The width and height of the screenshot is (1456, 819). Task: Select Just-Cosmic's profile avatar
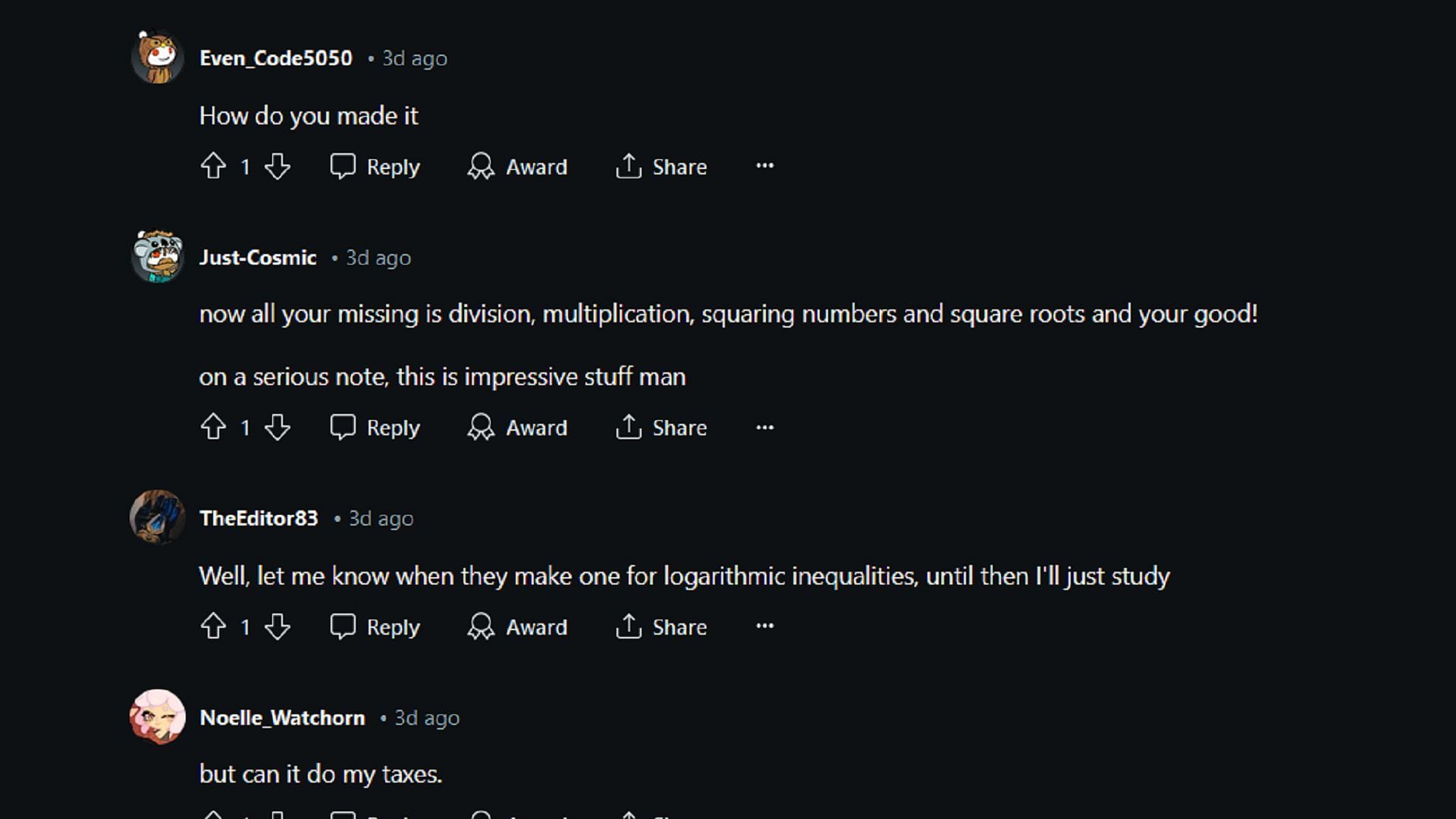[157, 257]
